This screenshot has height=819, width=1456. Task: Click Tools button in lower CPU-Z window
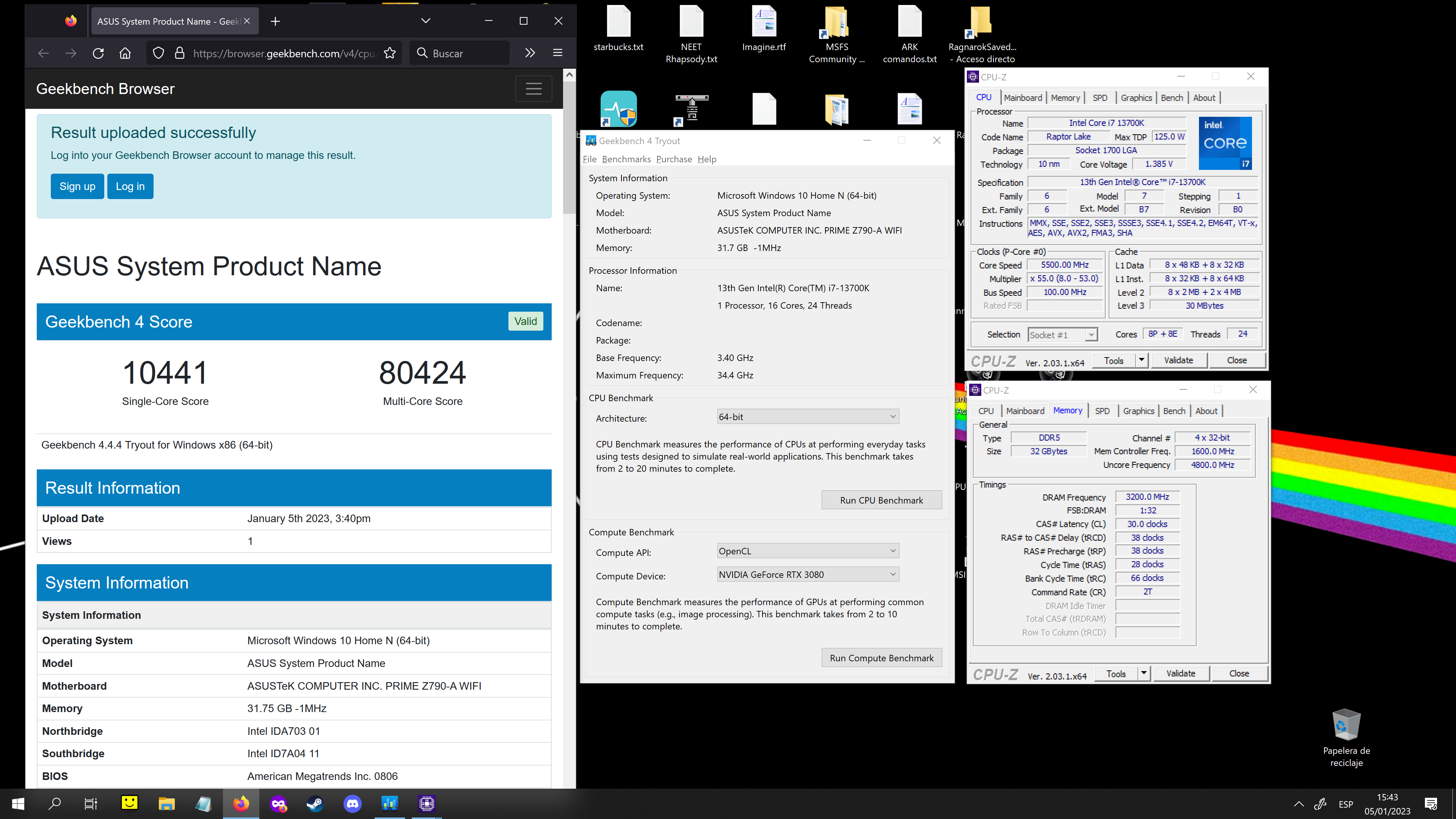coord(1116,673)
